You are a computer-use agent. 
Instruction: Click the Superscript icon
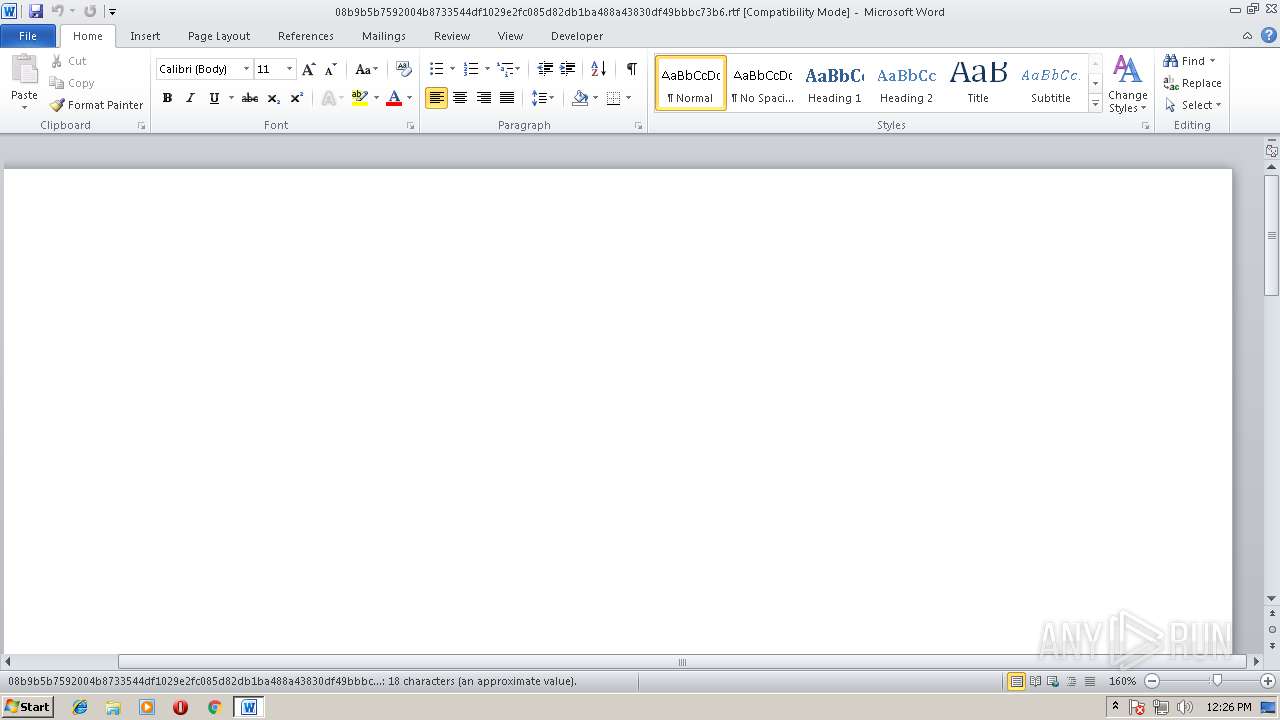pyautogui.click(x=297, y=98)
